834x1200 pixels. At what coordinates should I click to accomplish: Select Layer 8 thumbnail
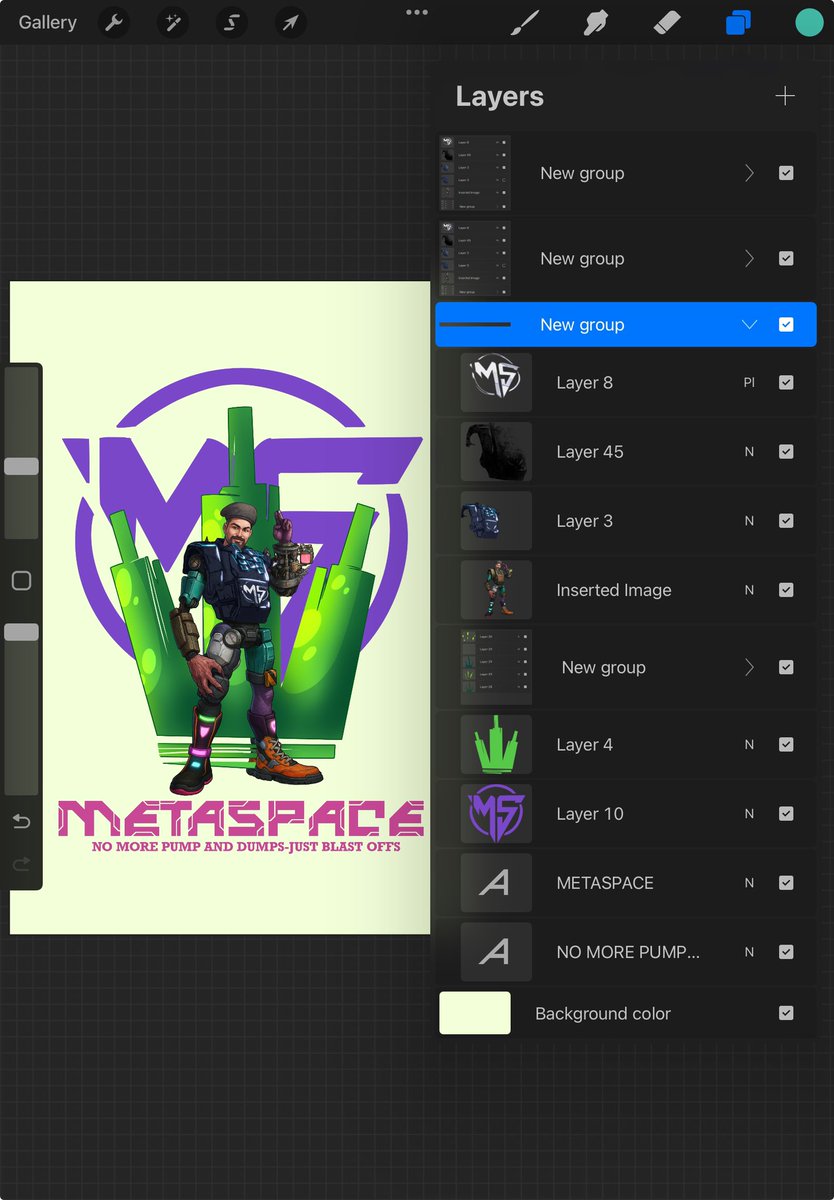point(496,382)
